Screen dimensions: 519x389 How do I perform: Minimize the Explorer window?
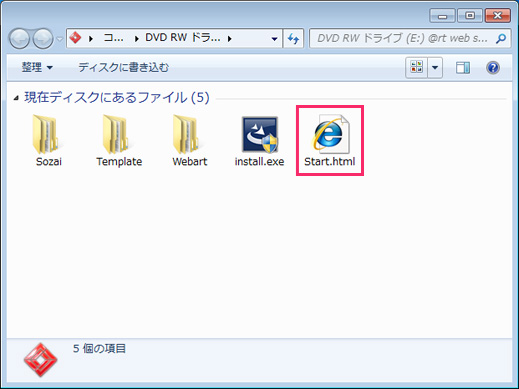pyautogui.click(x=442, y=16)
